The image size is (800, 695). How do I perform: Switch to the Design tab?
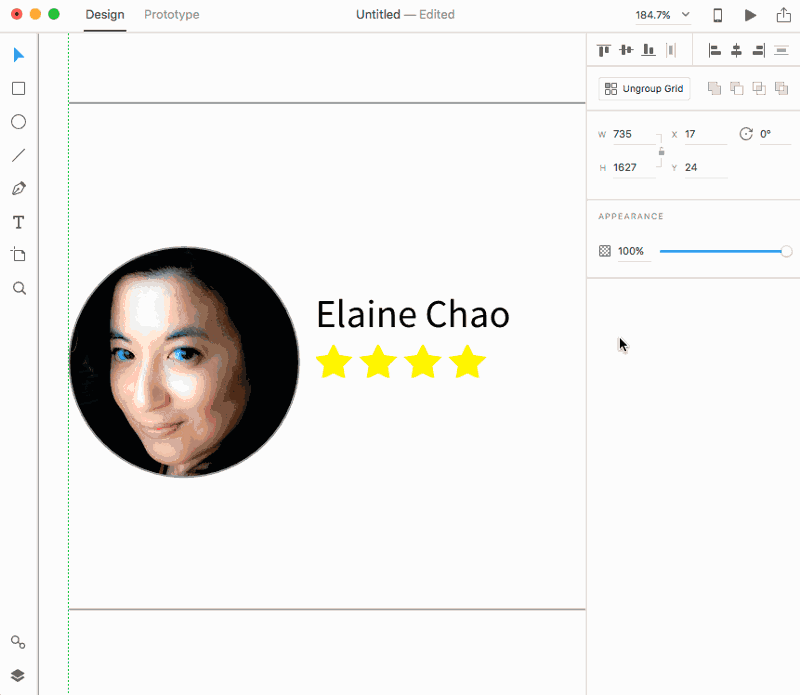pyautogui.click(x=105, y=15)
